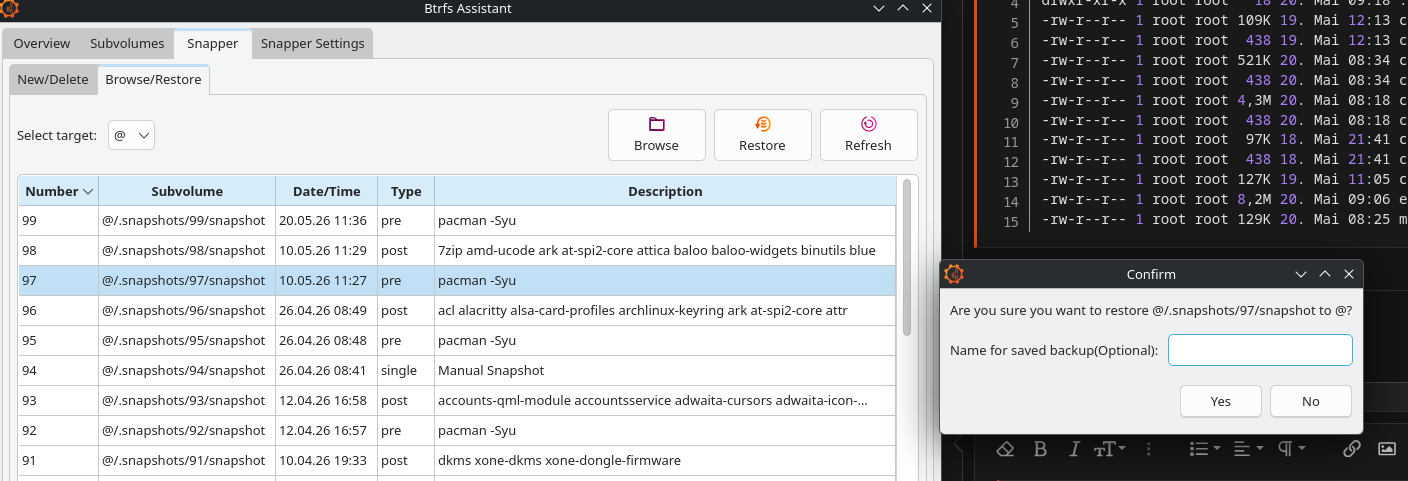Focus the saved backup name field
Viewport: 1408px width, 481px height.
(x=1260, y=350)
